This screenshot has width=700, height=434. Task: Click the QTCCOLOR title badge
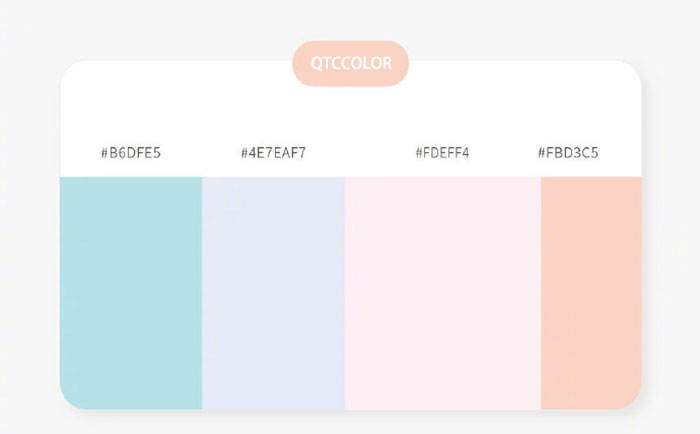350,64
